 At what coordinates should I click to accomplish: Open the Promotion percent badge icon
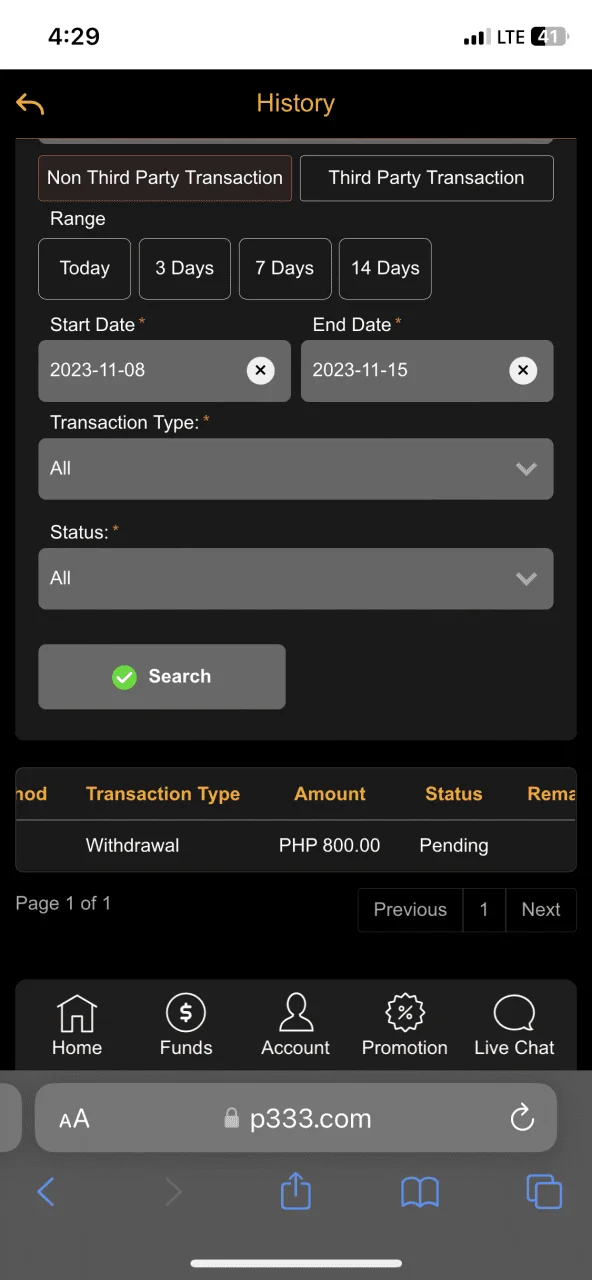pos(405,1013)
